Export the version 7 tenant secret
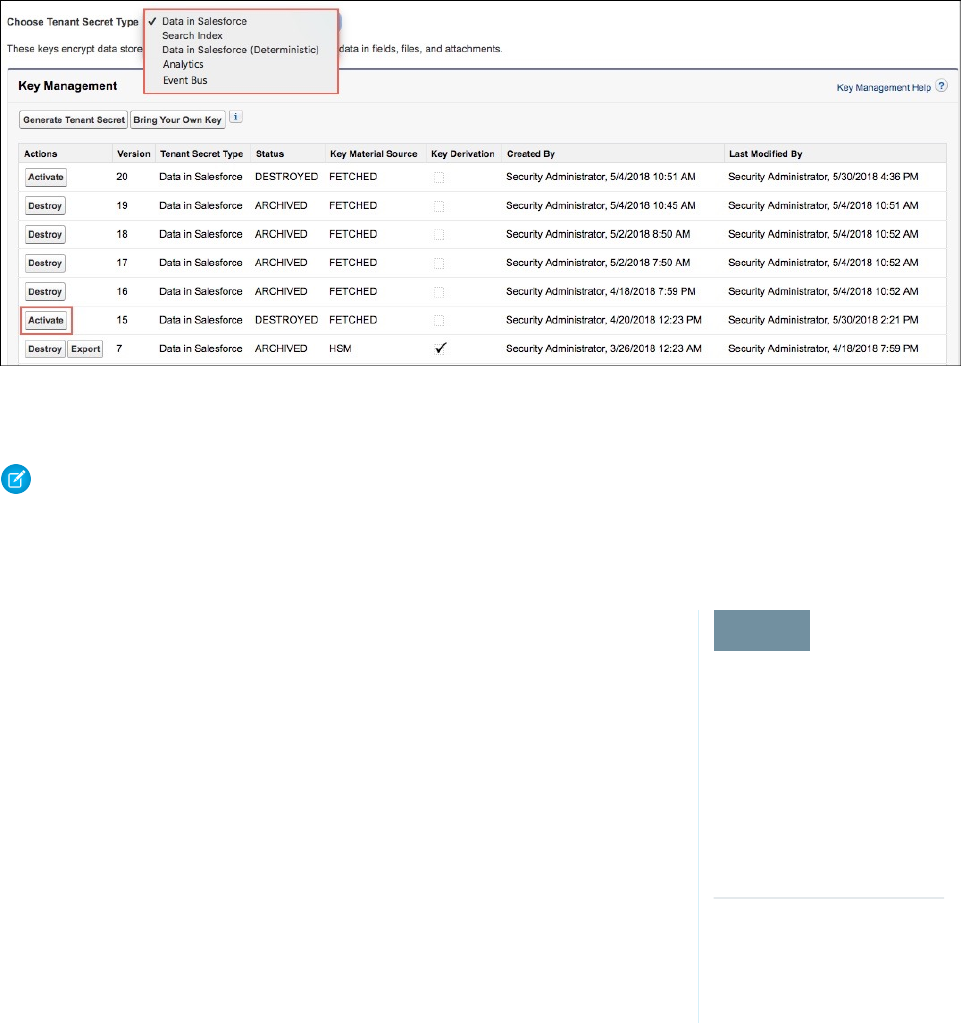Screen dimensions: 961x1023 click(85, 349)
